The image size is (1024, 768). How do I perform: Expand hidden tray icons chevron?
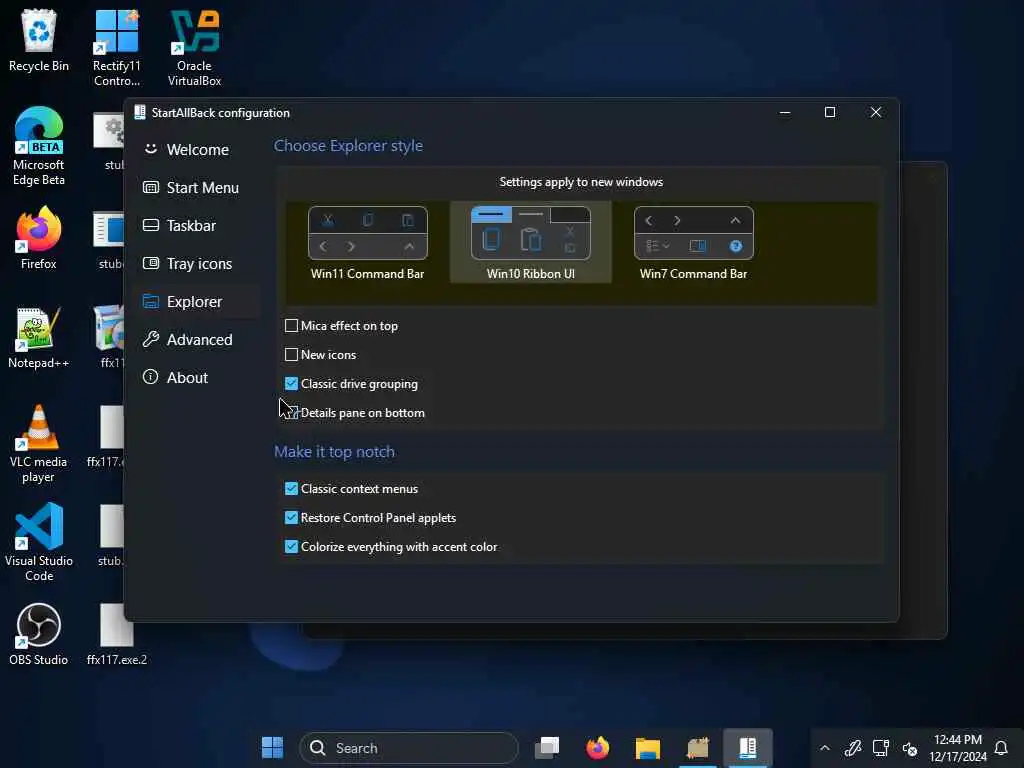[x=825, y=748]
